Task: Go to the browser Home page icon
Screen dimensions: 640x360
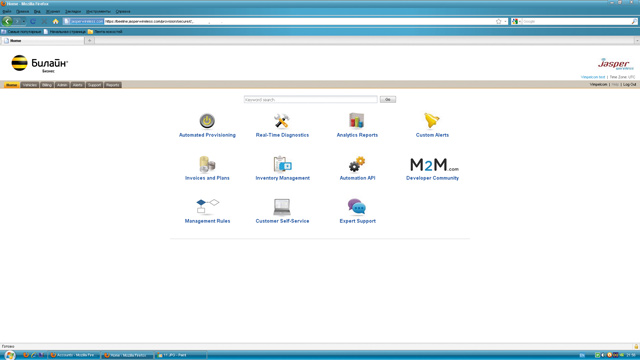Action: pos(56,21)
